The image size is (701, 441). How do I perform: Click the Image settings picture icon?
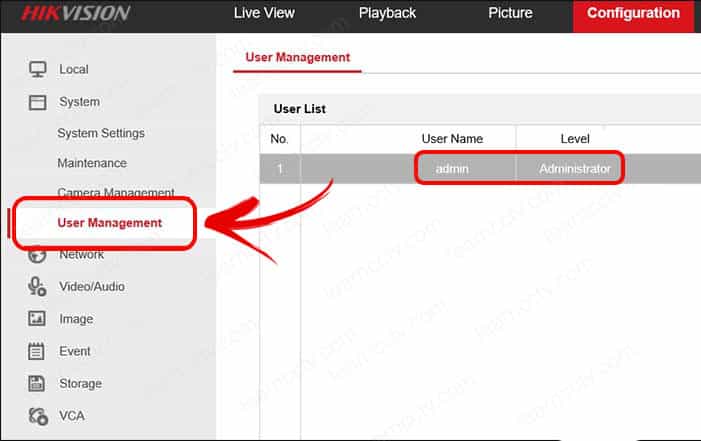38,319
